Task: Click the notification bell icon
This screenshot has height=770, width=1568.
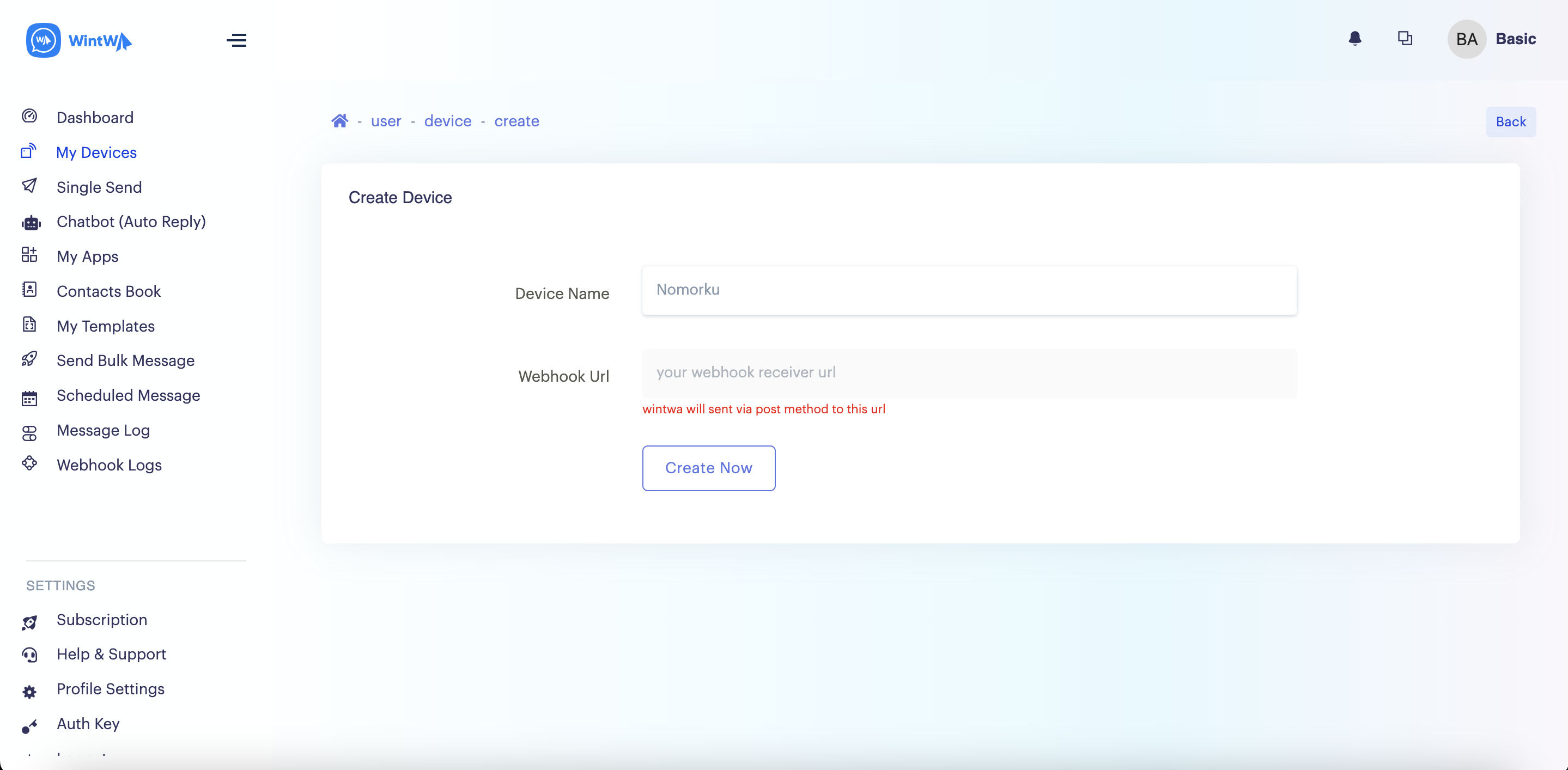Action: [1354, 39]
